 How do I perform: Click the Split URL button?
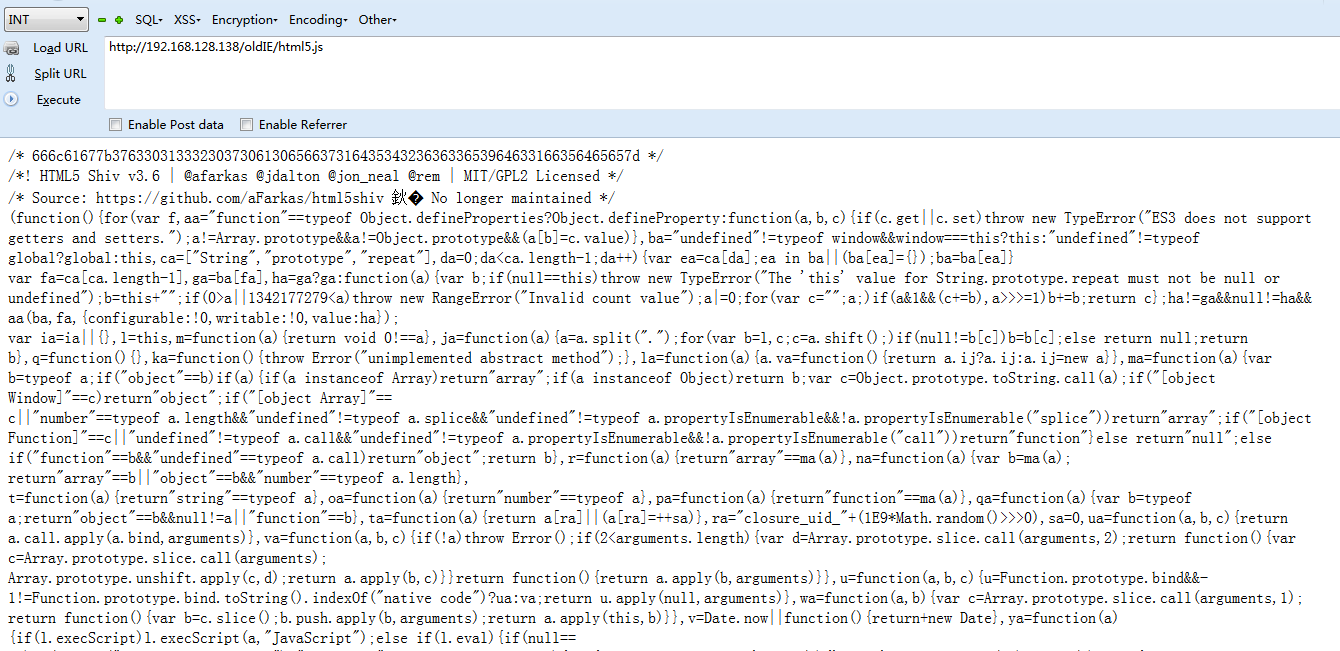[46, 74]
